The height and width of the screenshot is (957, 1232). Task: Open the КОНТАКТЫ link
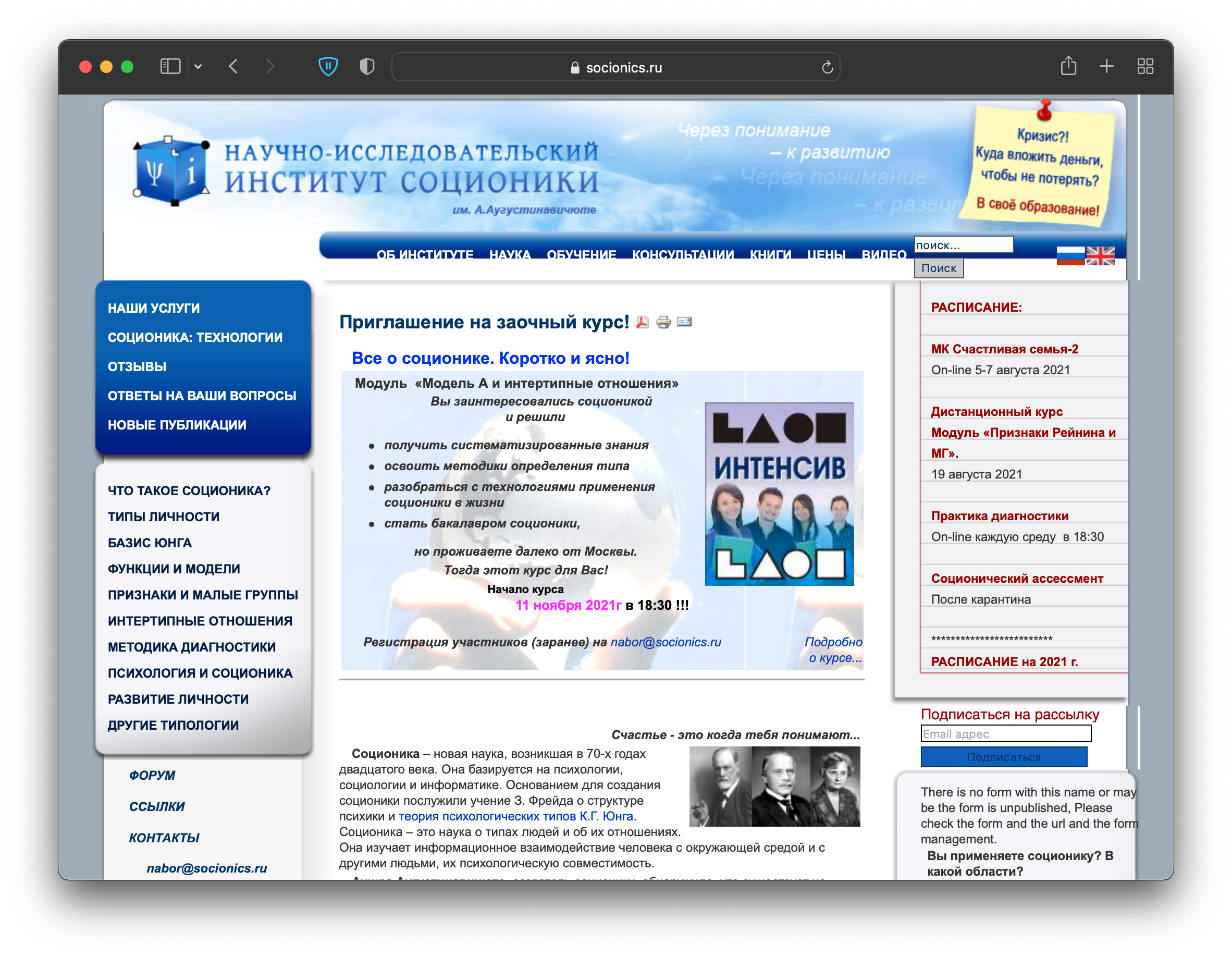coord(164,837)
